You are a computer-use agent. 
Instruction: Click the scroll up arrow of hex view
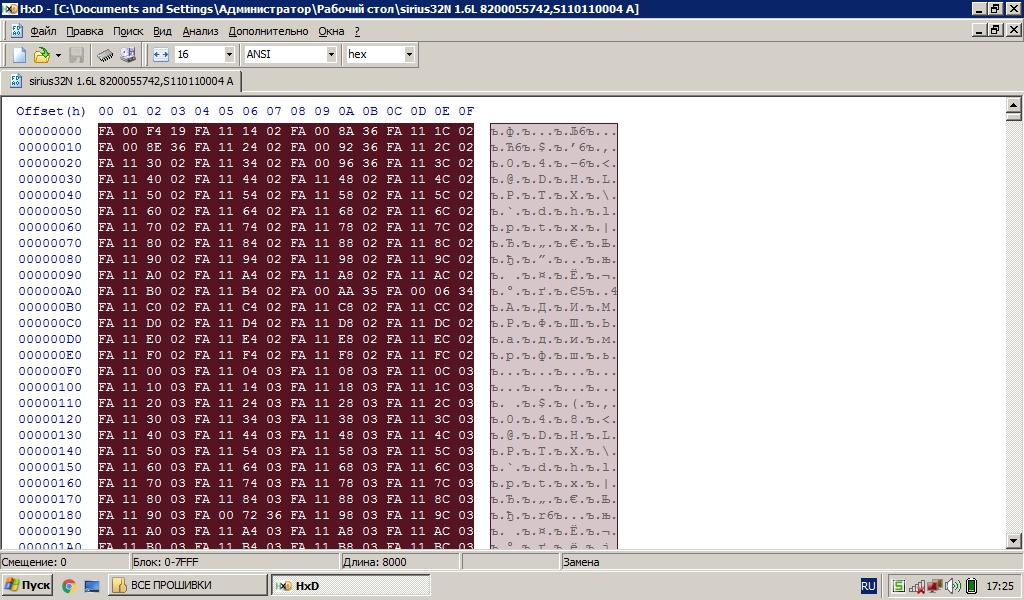[1014, 104]
